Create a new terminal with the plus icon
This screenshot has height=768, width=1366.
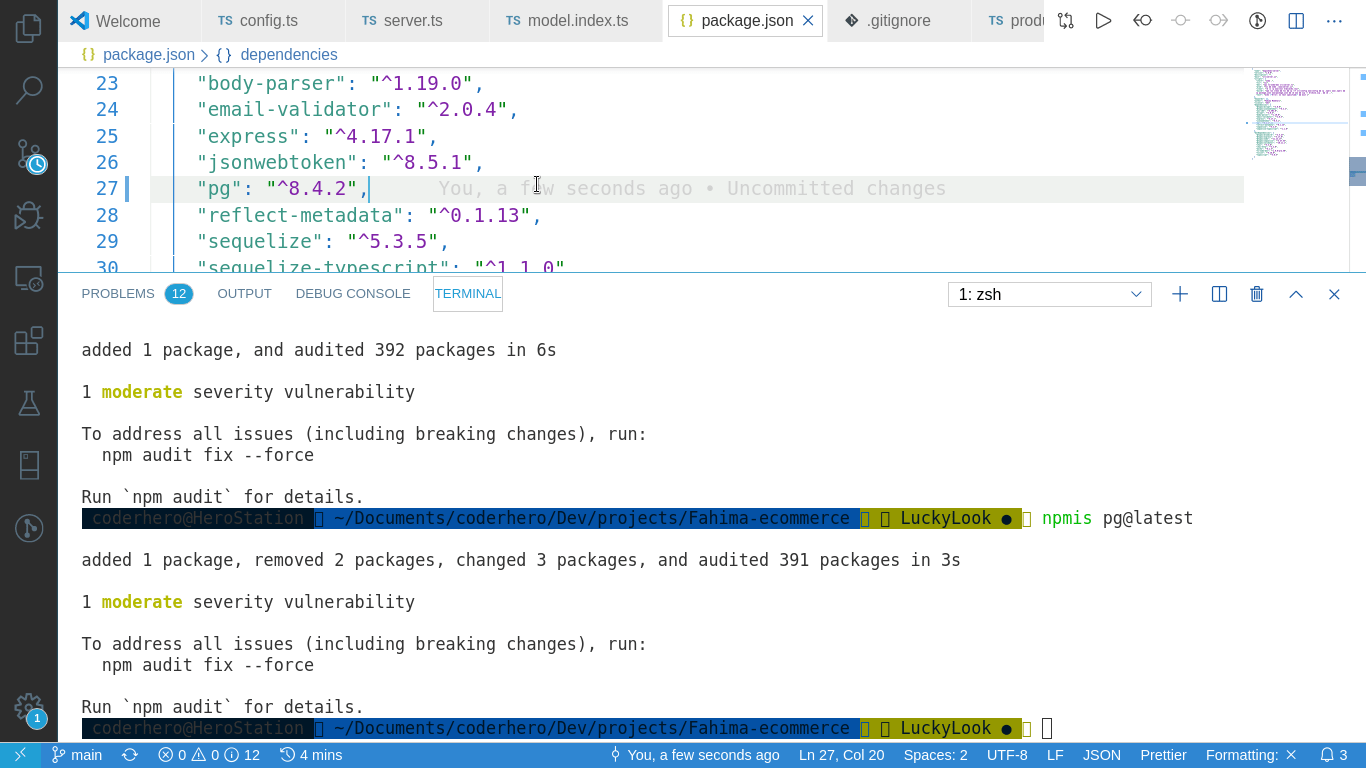point(1180,294)
